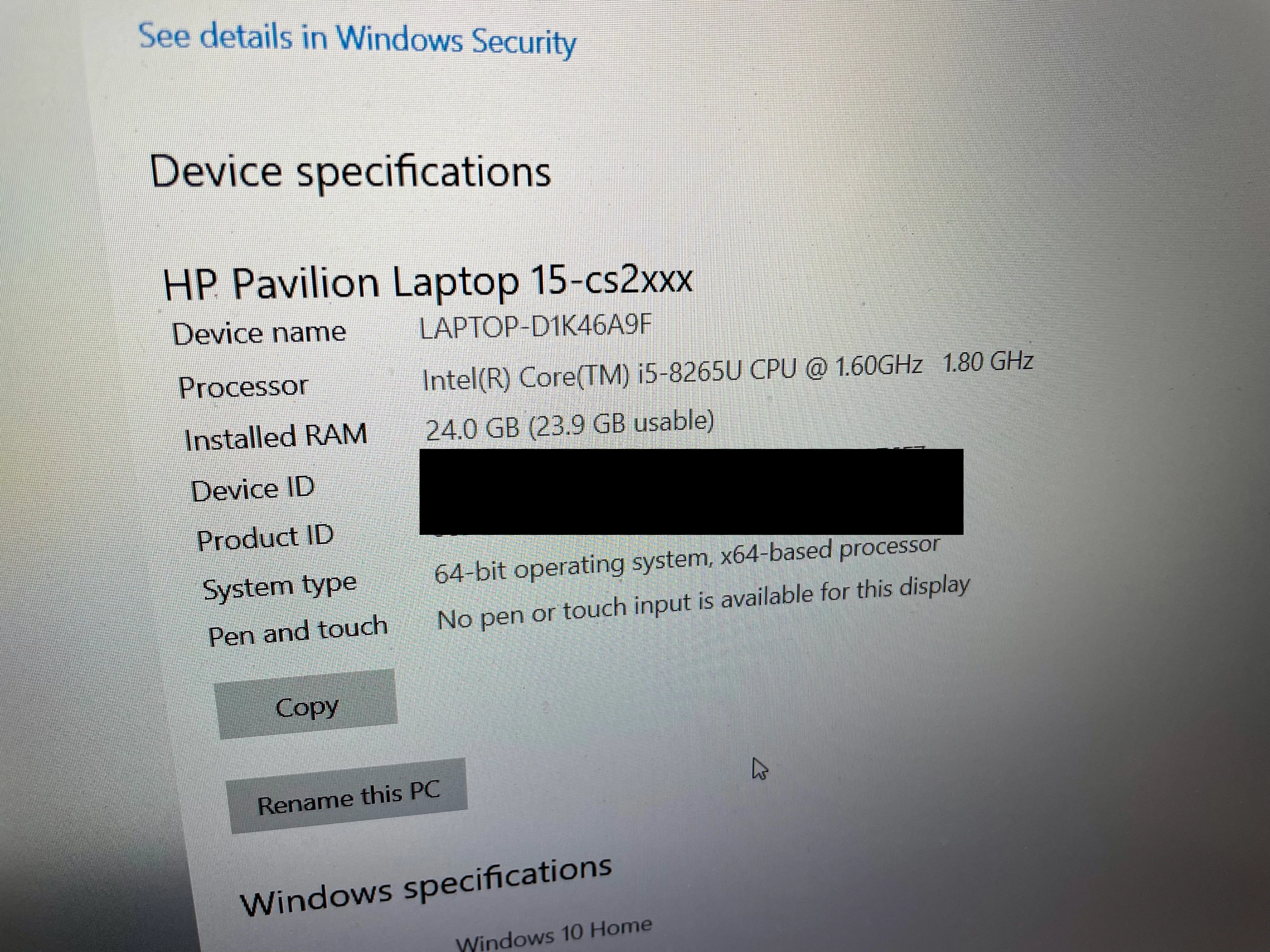The height and width of the screenshot is (952, 1270).
Task: Select the Device specifications heading
Action: pos(350,172)
